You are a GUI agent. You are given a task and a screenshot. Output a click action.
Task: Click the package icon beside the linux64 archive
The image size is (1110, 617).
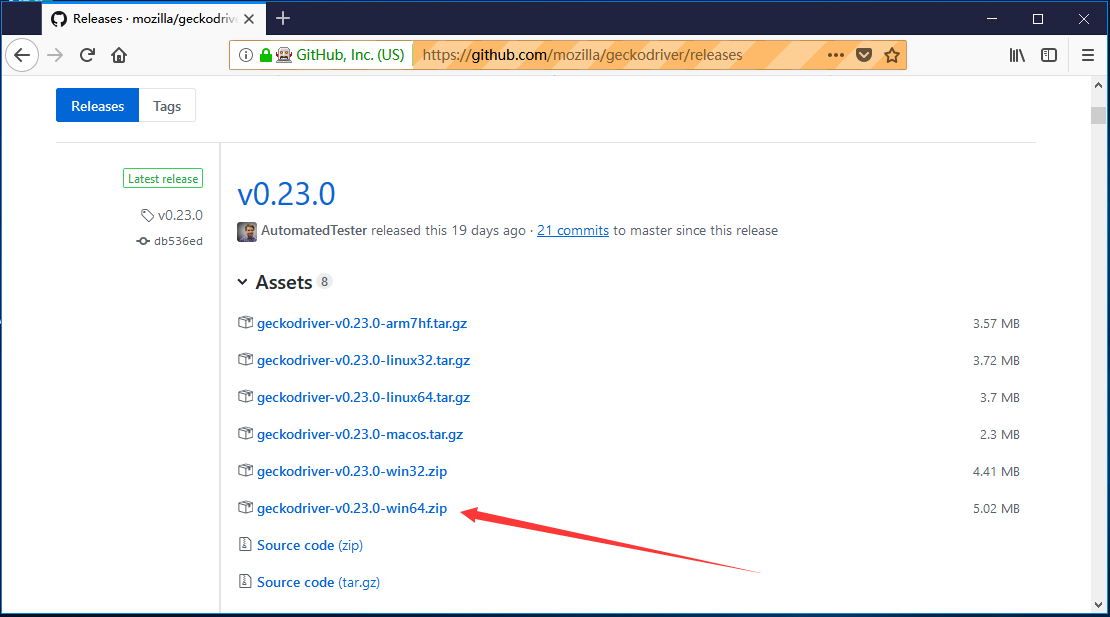(245, 396)
